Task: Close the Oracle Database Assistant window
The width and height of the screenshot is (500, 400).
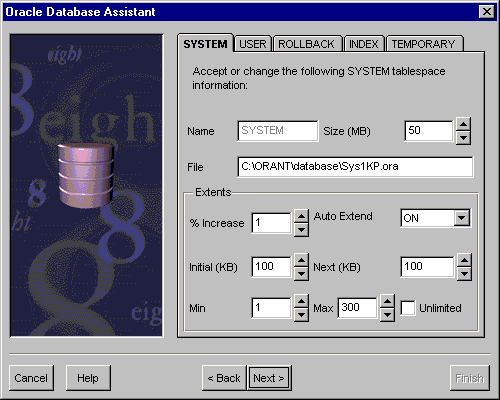Action: coord(487,12)
